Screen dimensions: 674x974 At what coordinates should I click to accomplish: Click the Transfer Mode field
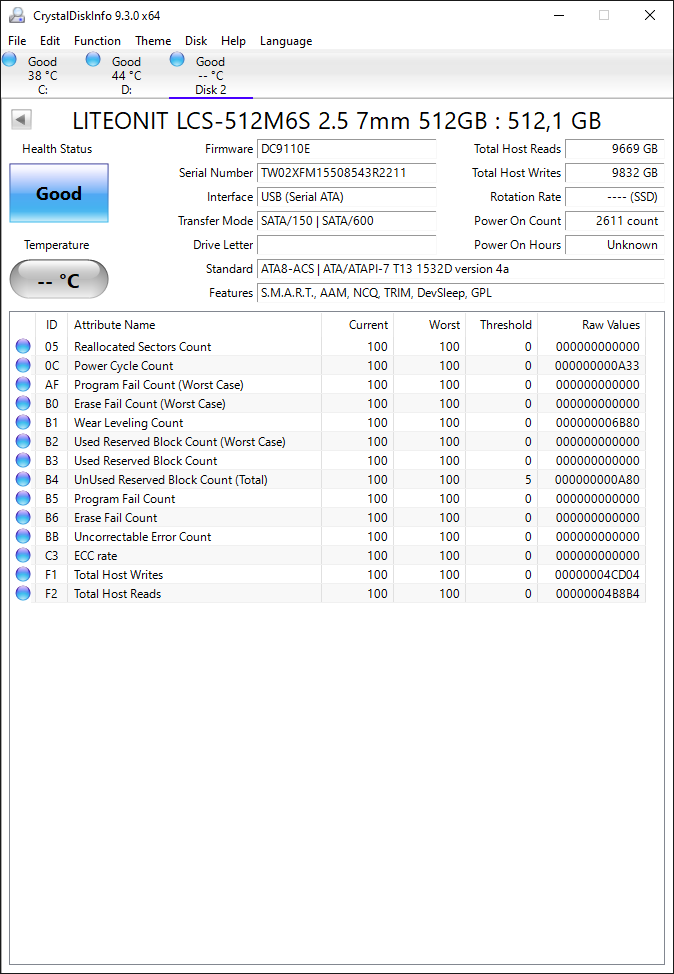[x=347, y=221]
